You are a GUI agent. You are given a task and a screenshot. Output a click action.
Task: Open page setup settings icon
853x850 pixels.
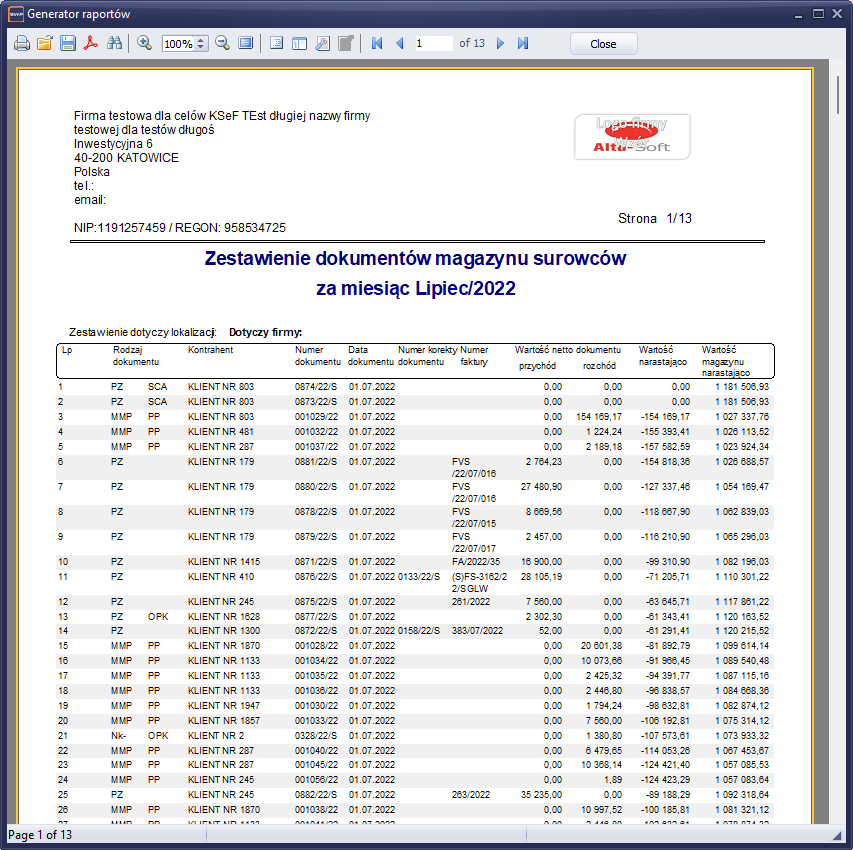click(322, 44)
